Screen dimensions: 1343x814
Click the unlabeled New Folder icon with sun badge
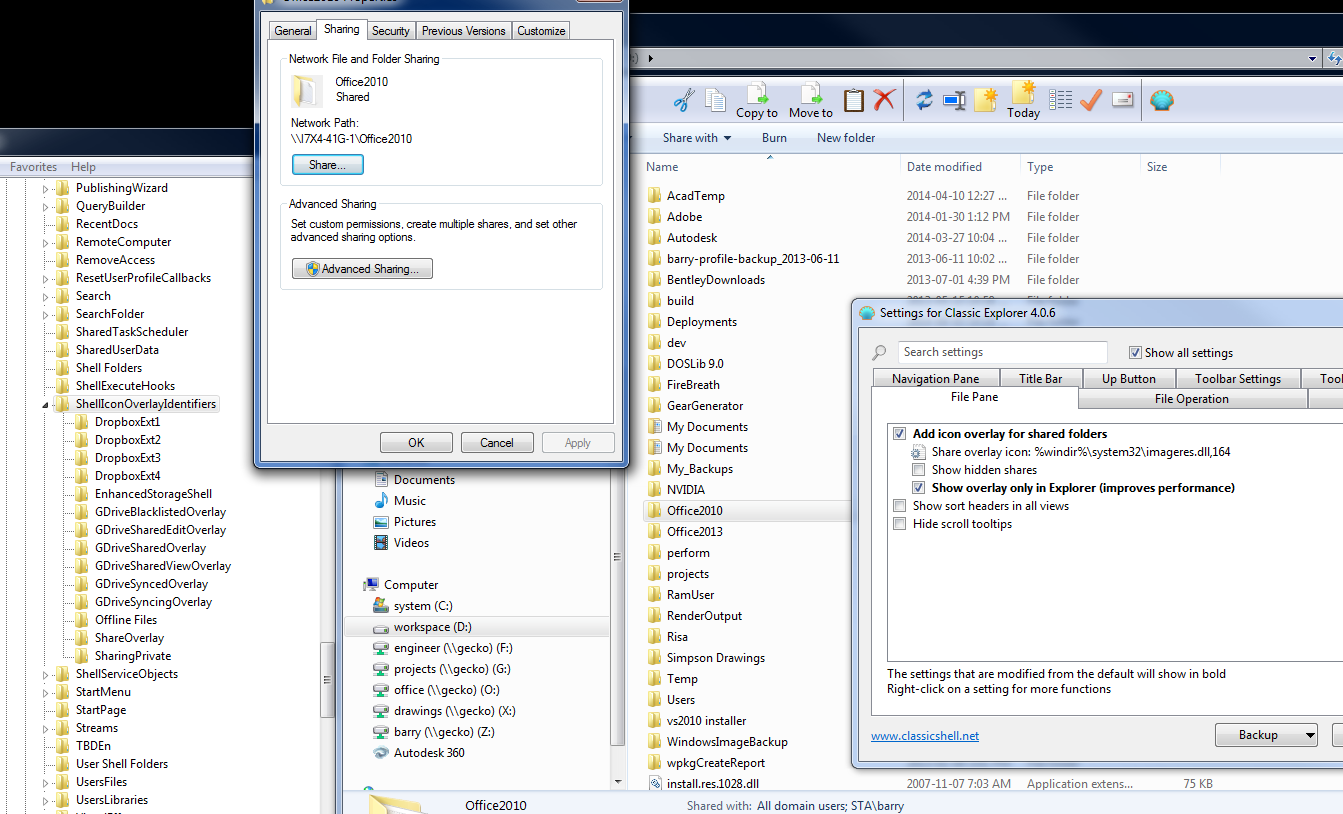coord(986,99)
